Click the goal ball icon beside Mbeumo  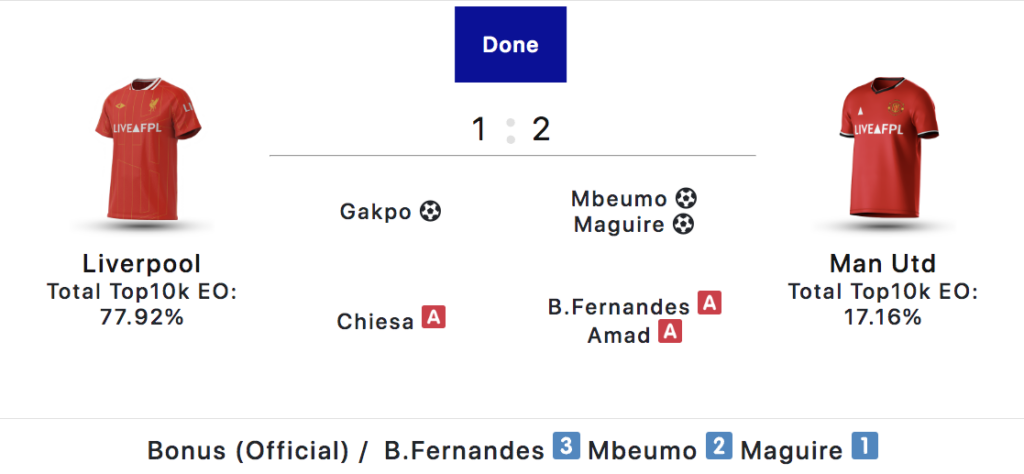[x=685, y=198]
